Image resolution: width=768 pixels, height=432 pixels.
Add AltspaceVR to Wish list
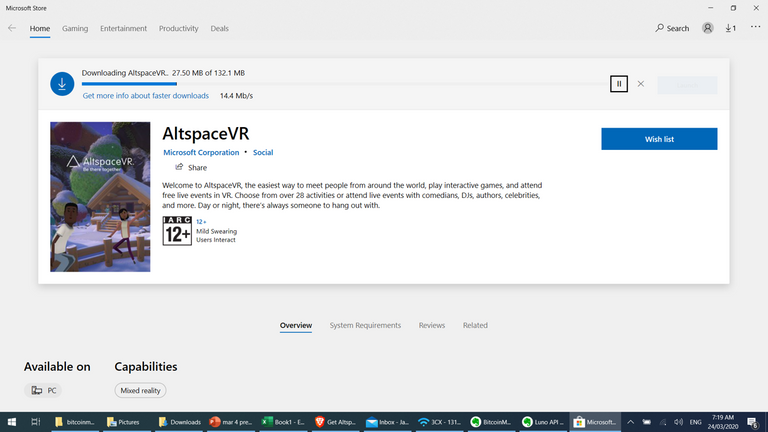tap(659, 139)
